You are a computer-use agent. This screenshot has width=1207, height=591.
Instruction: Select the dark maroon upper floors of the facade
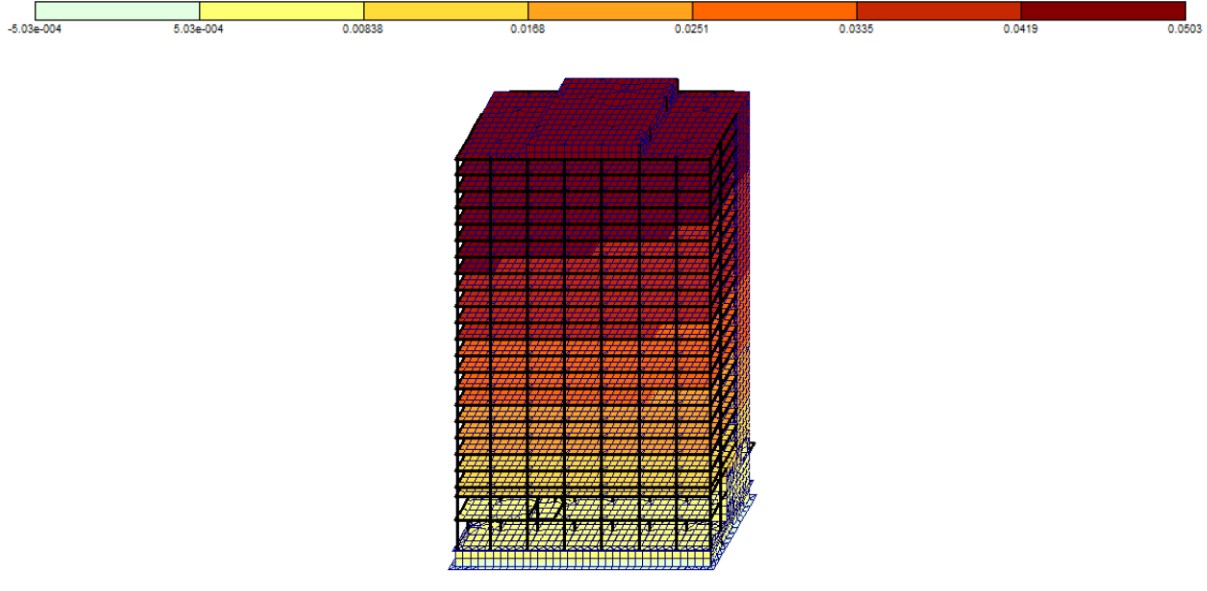tap(585, 210)
